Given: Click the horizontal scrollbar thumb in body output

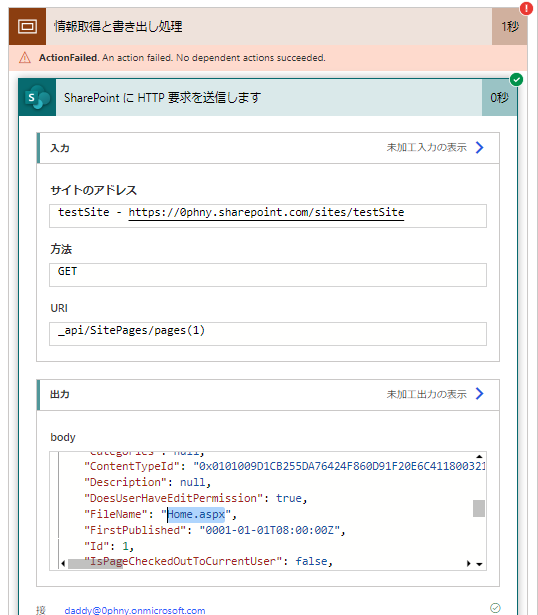Looking at the screenshot, I should click(95, 564).
